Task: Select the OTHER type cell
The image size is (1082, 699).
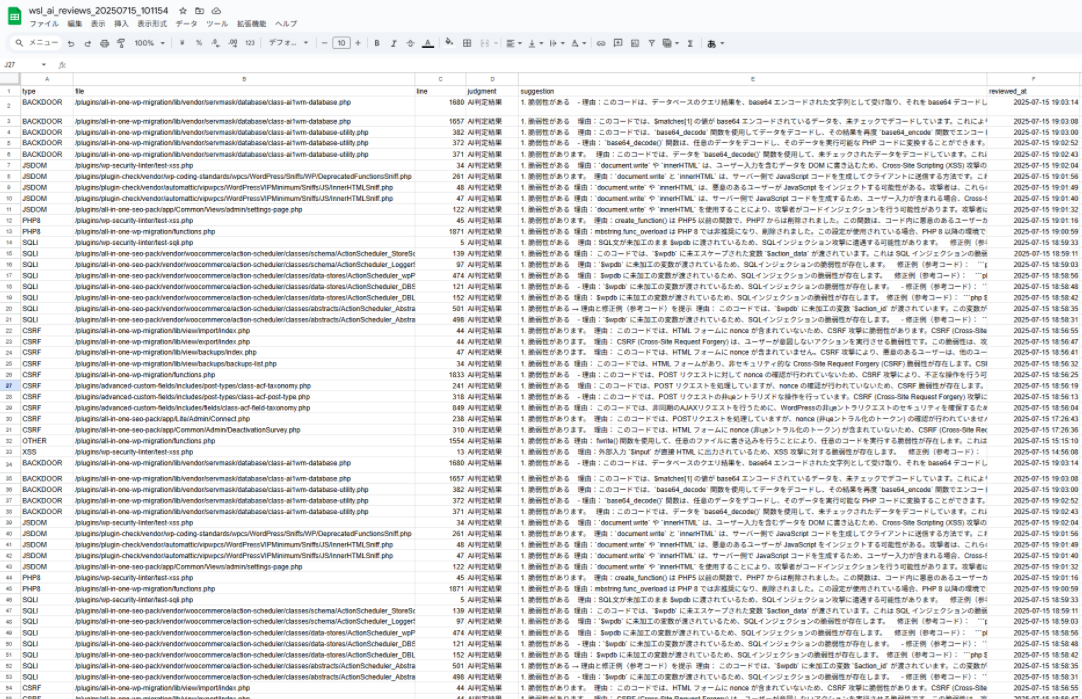Action: 46,441
